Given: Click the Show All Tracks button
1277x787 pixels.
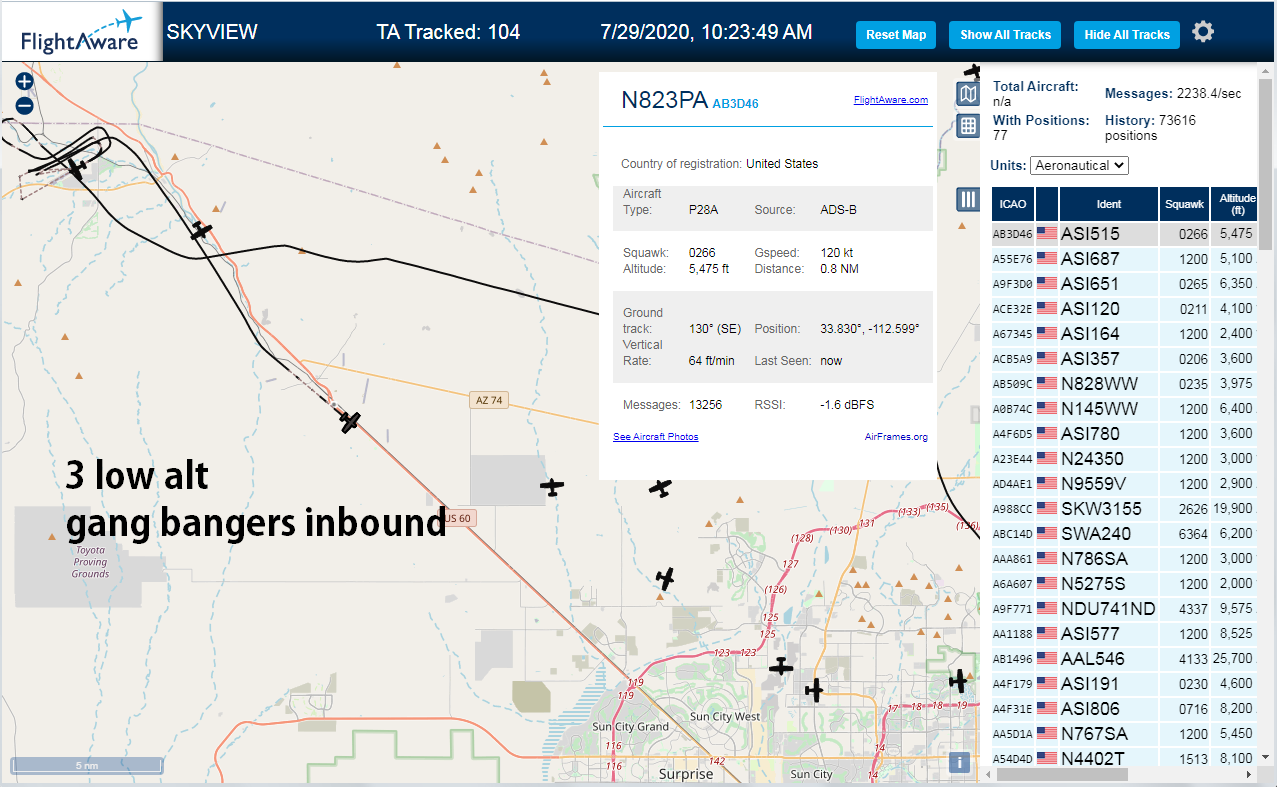Looking at the screenshot, I should 1005,35.
